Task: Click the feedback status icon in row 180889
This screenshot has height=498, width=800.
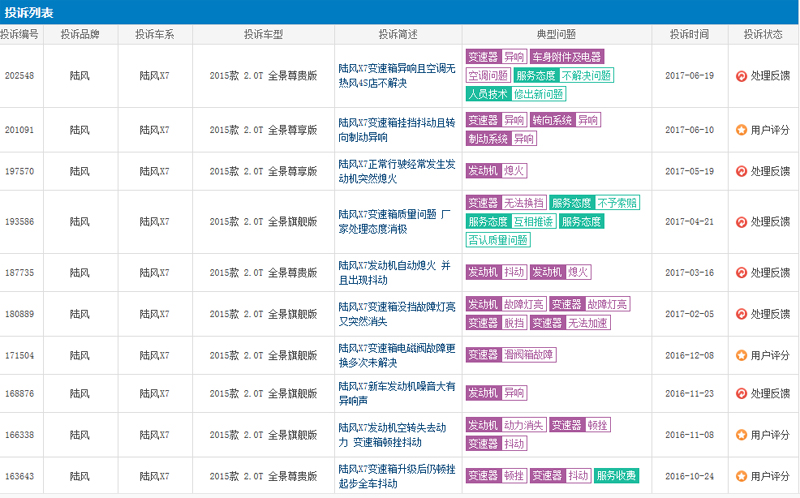Action: 741,314
